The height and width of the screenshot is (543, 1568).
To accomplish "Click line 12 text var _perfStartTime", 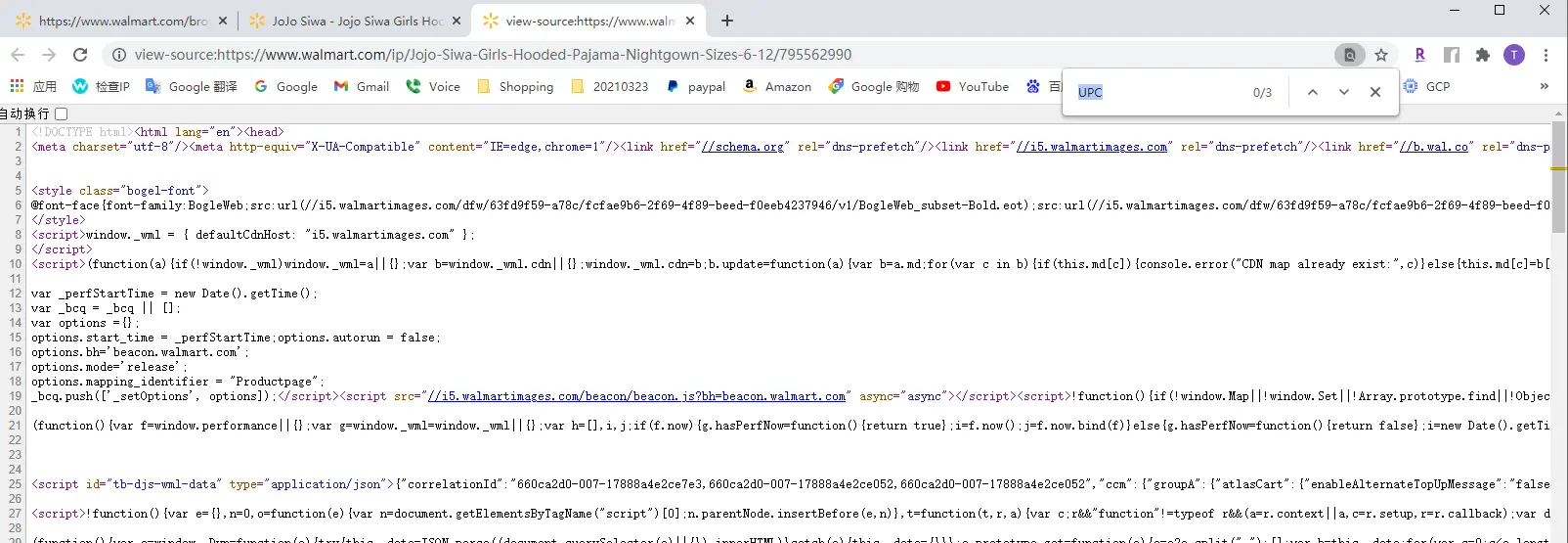I will [174, 294].
